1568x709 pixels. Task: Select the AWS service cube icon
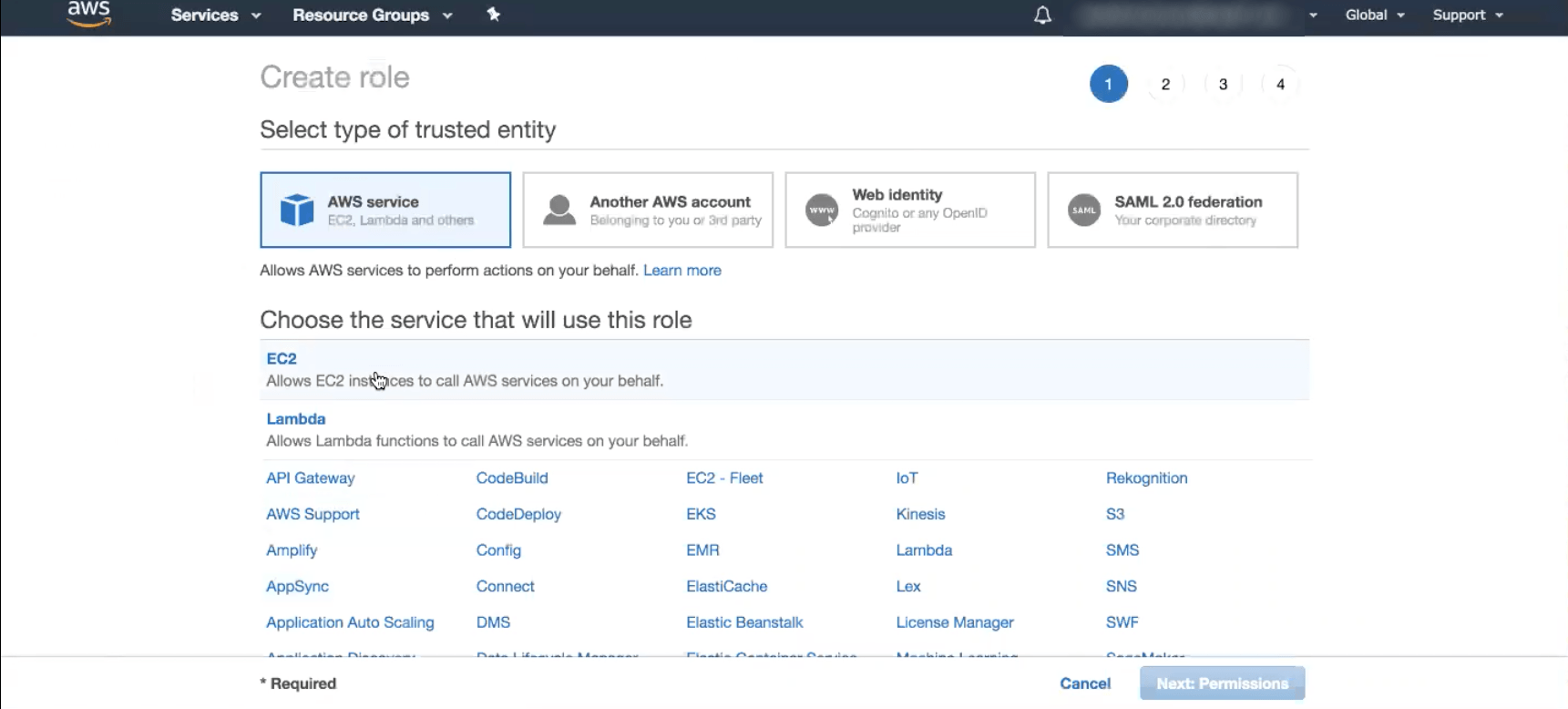coord(297,210)
